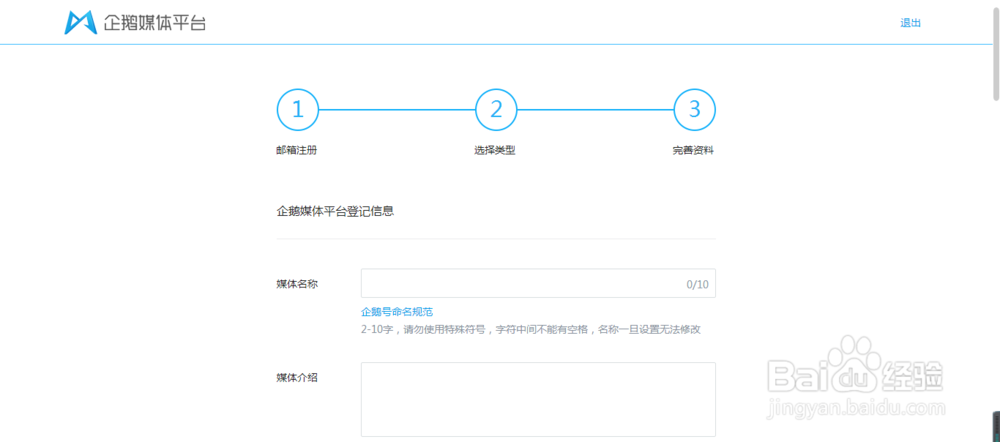
Task: Click the 退出 logout link
Action: click(910, 23)
